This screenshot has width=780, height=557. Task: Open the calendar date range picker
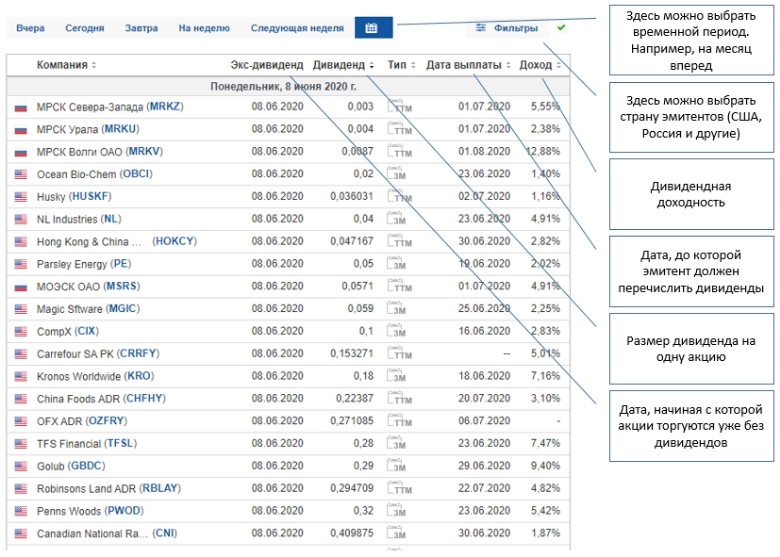pyautogui.click(x=372, y=28)
